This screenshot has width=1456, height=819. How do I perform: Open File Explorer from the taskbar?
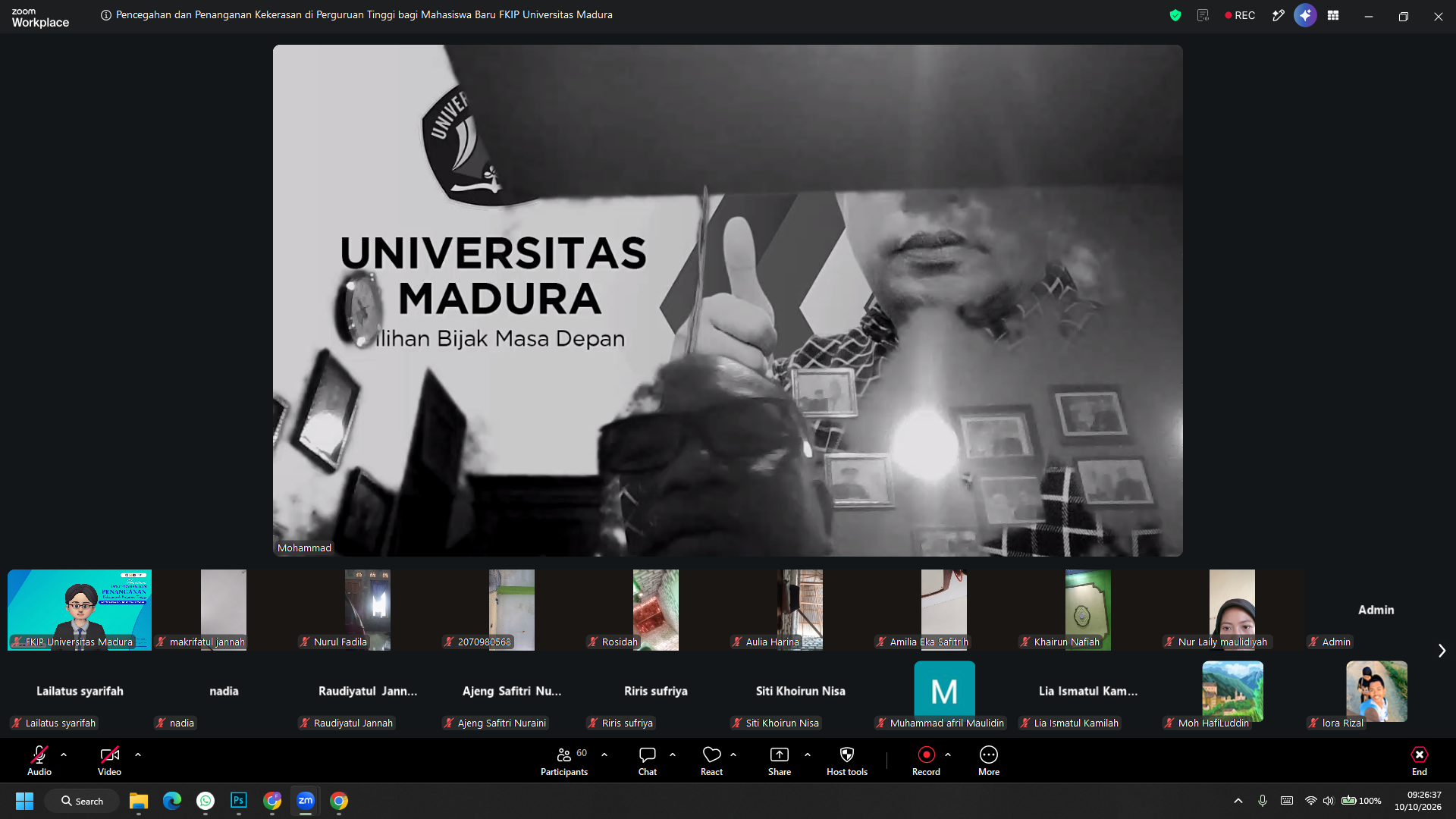coord(139,801)
